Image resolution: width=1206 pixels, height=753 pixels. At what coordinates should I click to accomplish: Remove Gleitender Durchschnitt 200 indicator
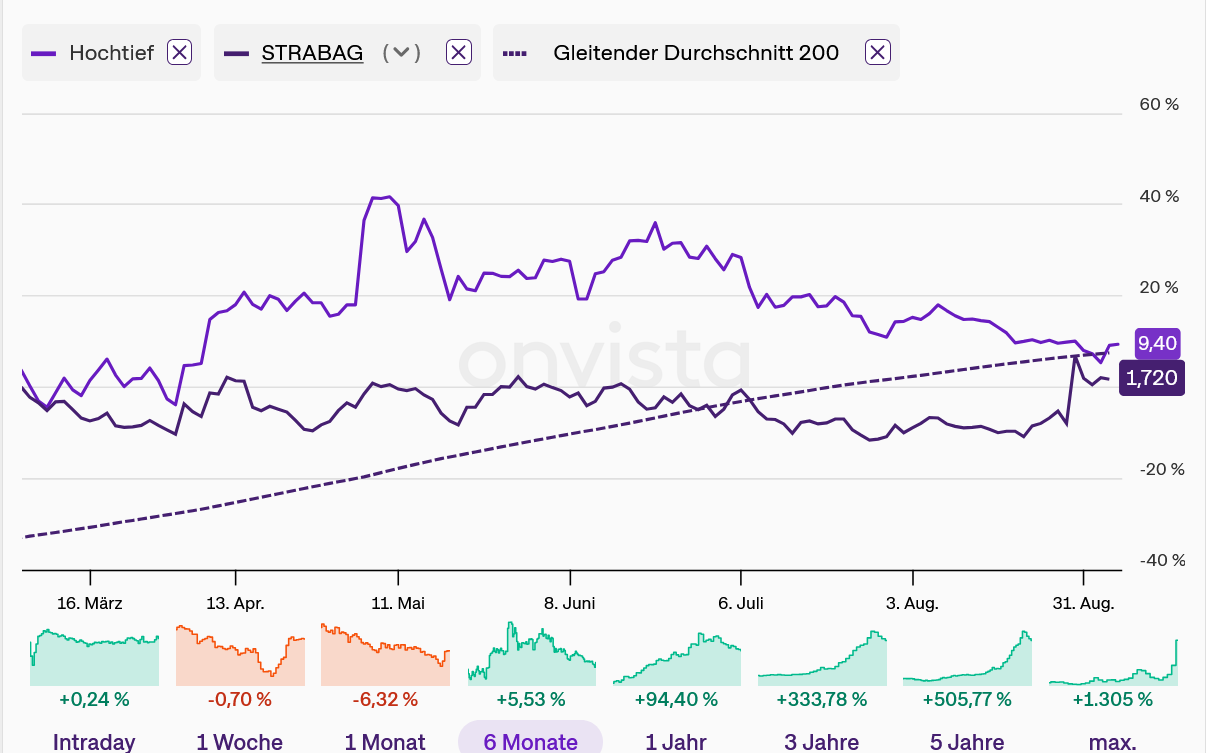tap(877, 53)
